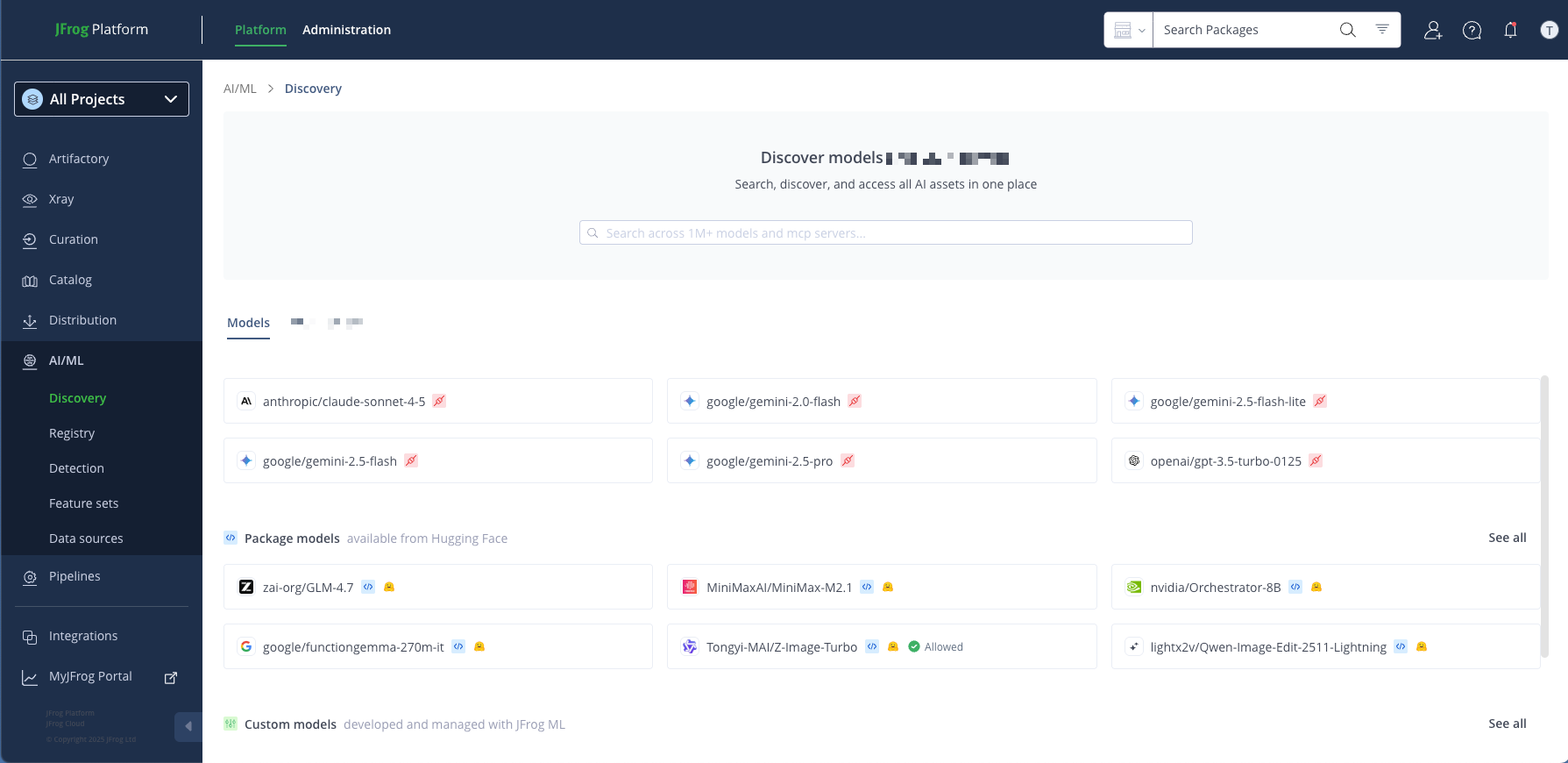This screenshot has height=763, width=1568.
Task: Expand the All Projects dropdown
Action: pos(102,99)
